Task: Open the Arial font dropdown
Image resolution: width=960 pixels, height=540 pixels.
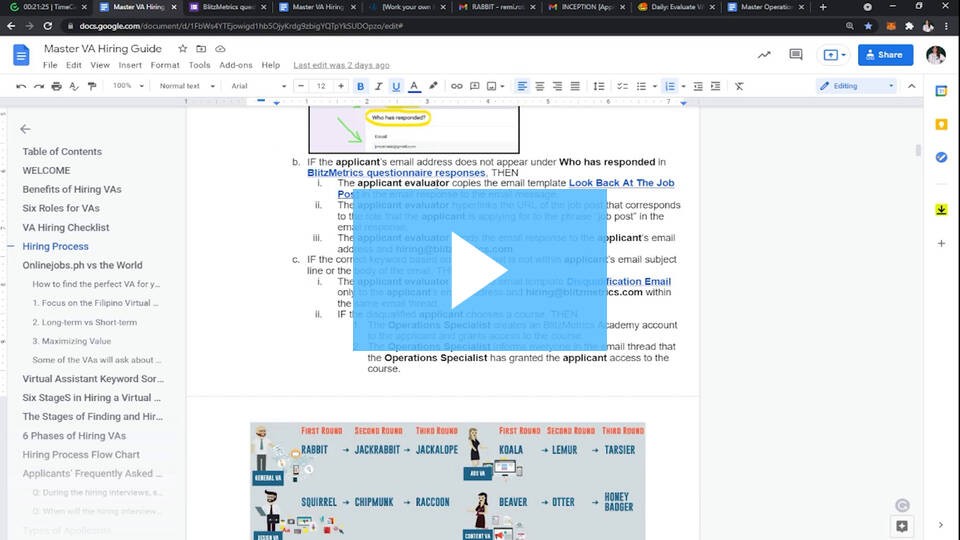Action: tap(258, 86)
